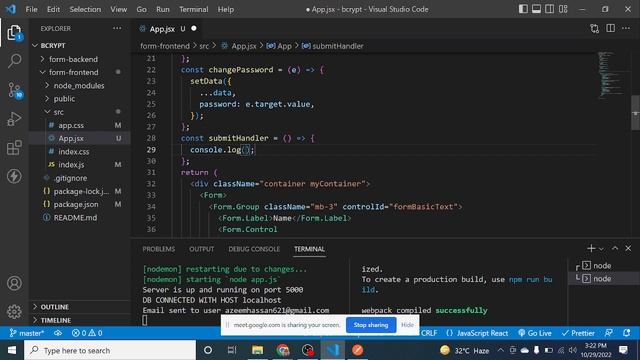Close the terminal panel

tap(628, 248)
